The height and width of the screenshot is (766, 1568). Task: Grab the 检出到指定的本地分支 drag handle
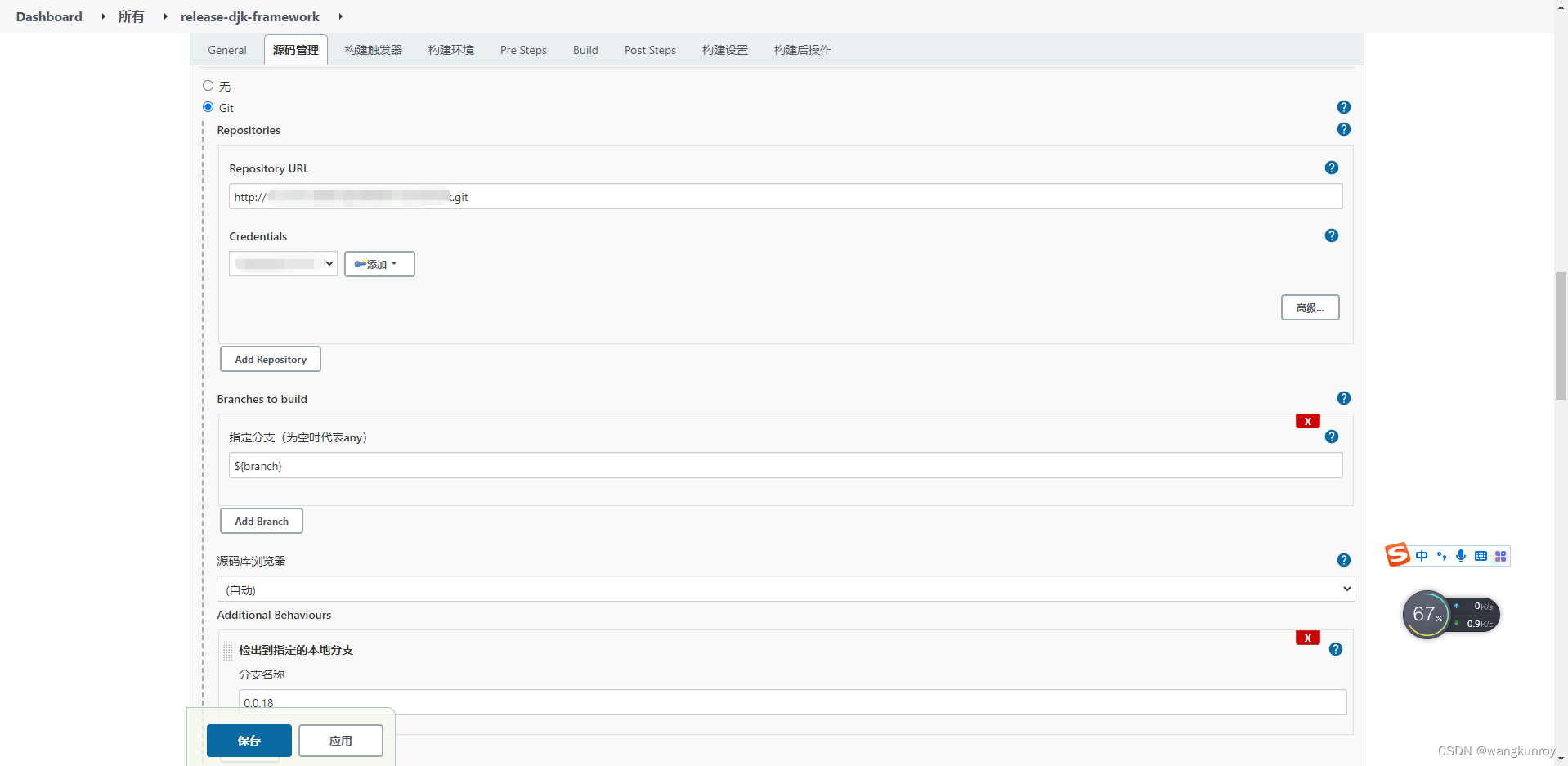pyautogui.click(x=228, y=651)
